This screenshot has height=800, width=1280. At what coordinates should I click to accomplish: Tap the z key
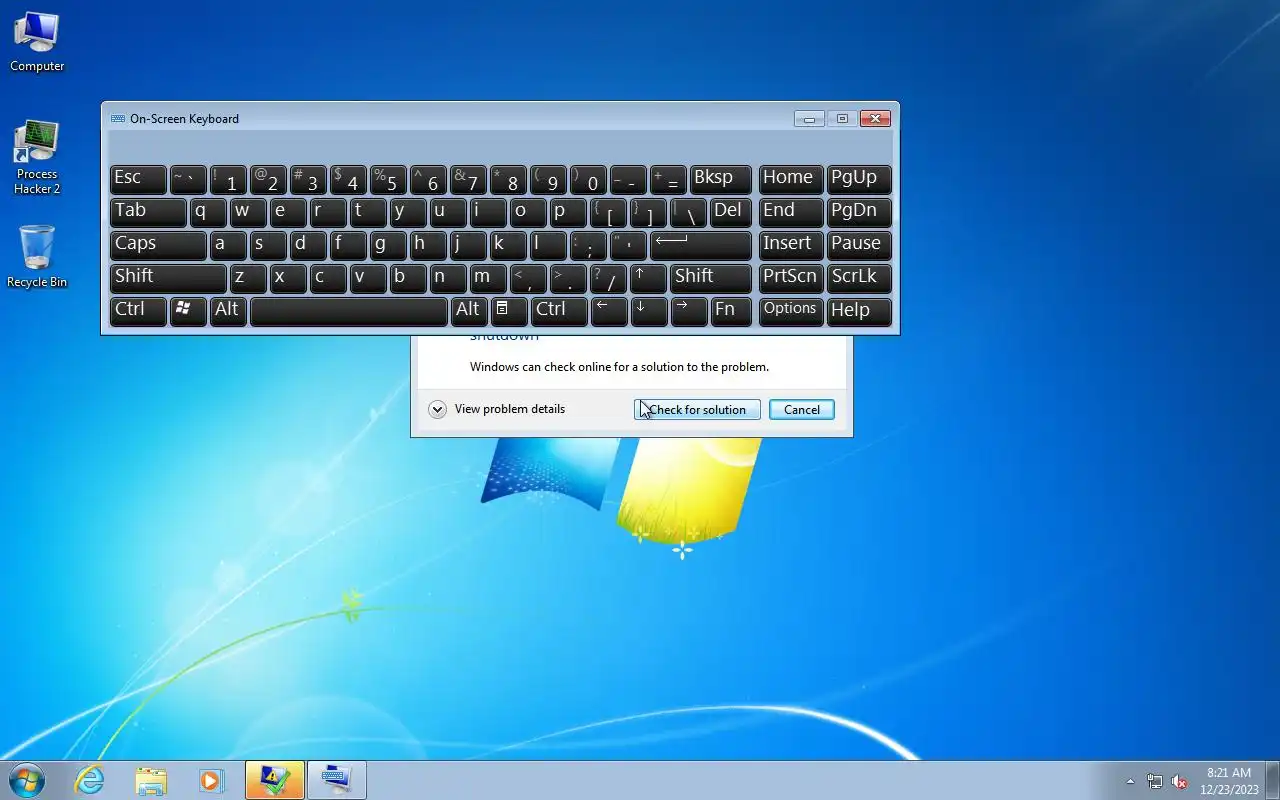click(248, 278)
